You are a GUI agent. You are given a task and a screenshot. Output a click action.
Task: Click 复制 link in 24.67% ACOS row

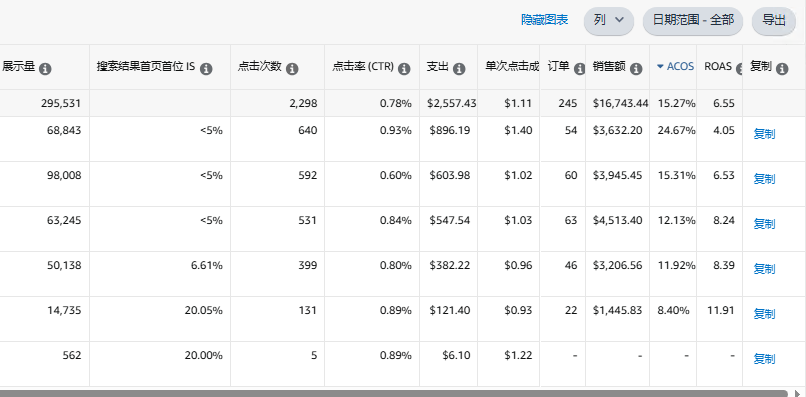click(x=764, y=134)
